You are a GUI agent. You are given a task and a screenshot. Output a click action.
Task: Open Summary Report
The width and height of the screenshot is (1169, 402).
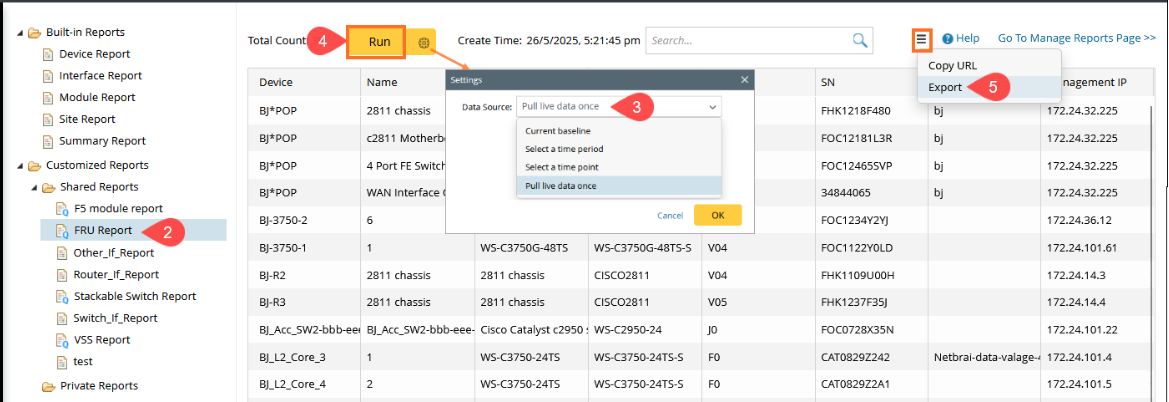coord(102,140)
